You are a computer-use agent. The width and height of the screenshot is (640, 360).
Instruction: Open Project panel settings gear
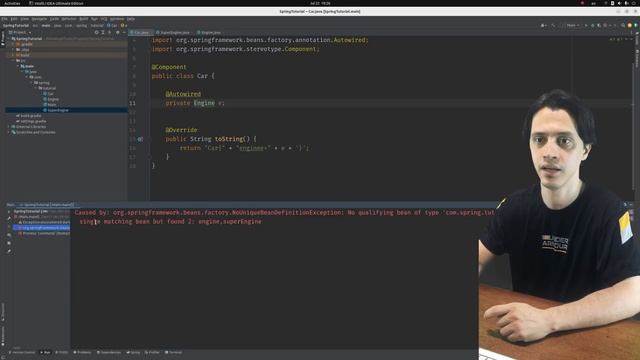pyautogui.click(x=118, y=32)
